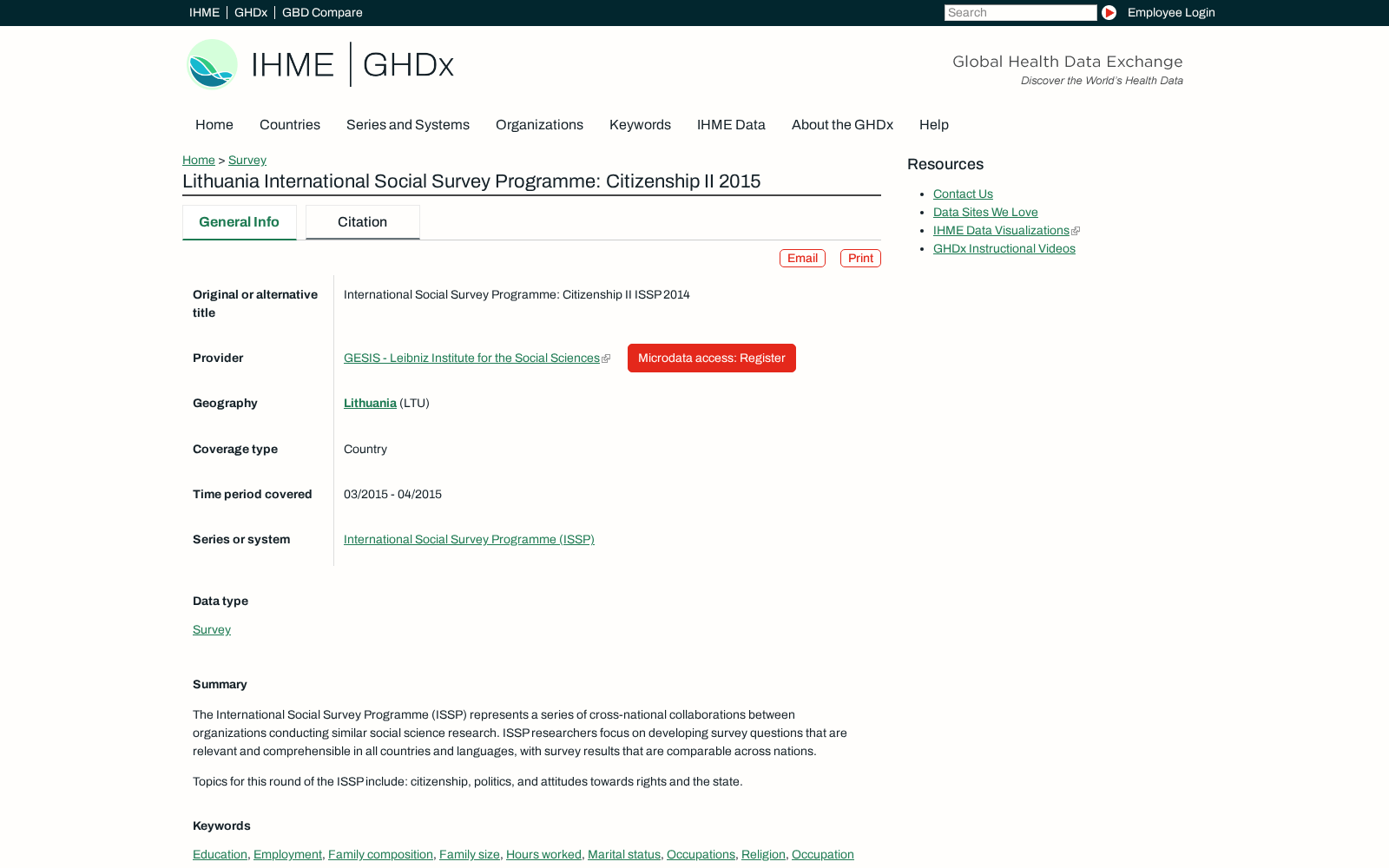The width and height of the screenshot is (1389, 868).
Task: Click the Email button
Action: [802, 259]
